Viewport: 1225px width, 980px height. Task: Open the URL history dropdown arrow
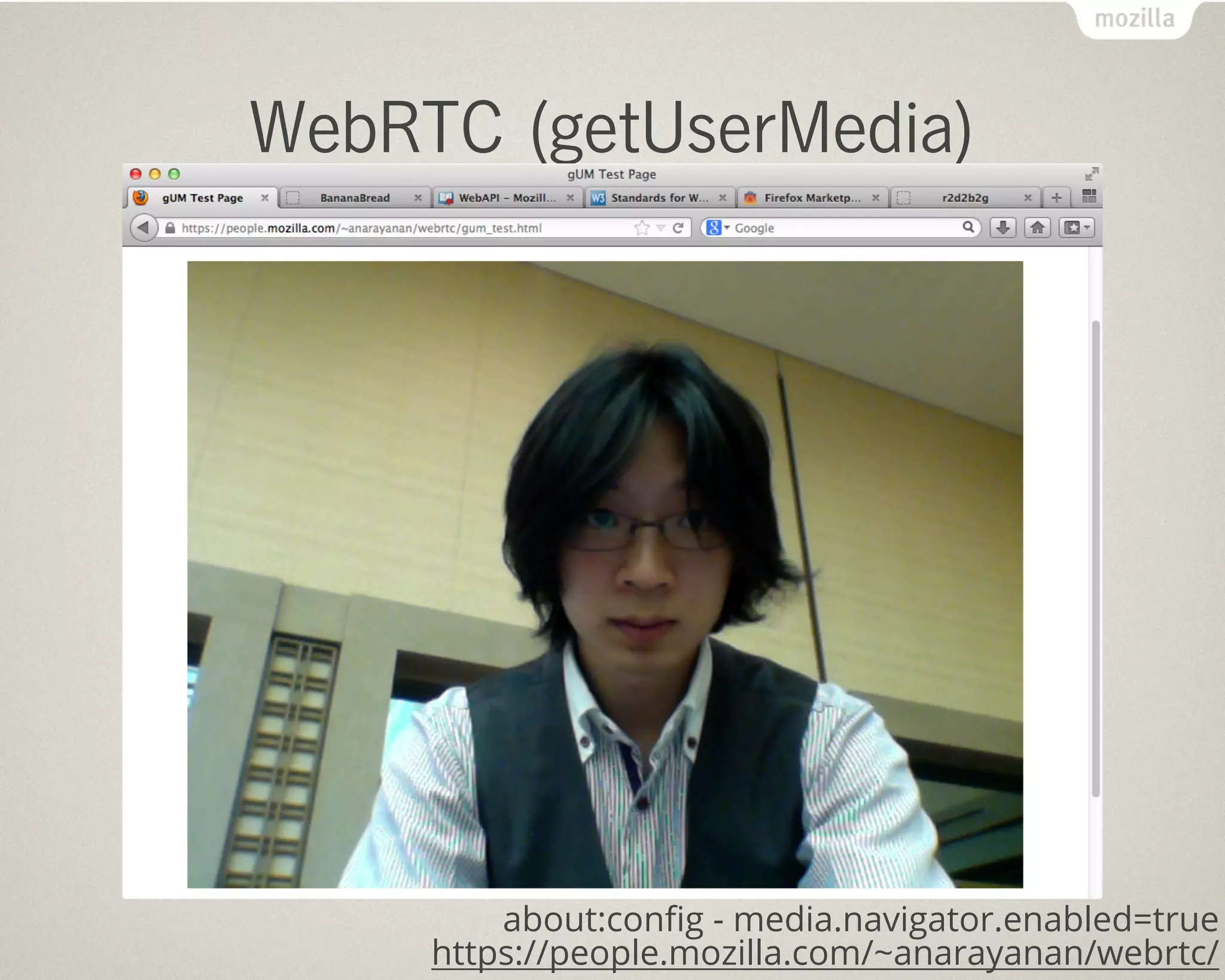point(660,228)
